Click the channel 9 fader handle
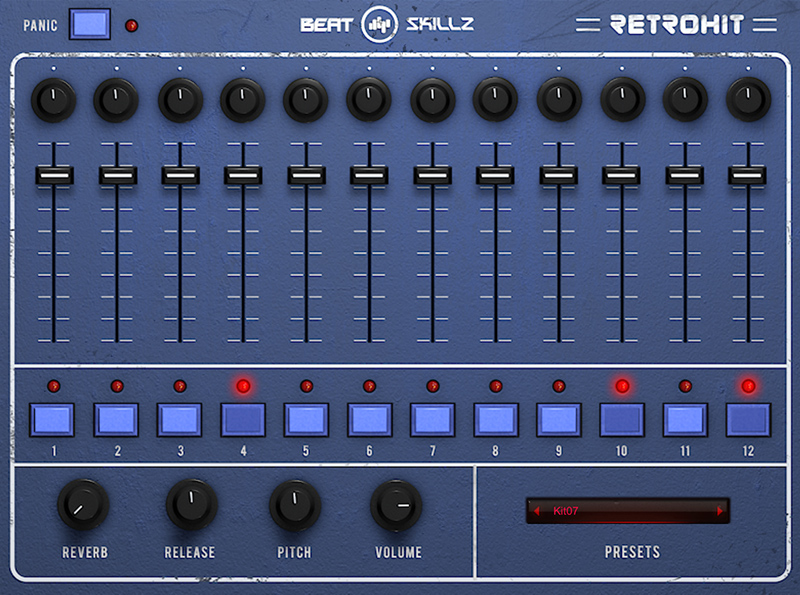 coord(558,175)
